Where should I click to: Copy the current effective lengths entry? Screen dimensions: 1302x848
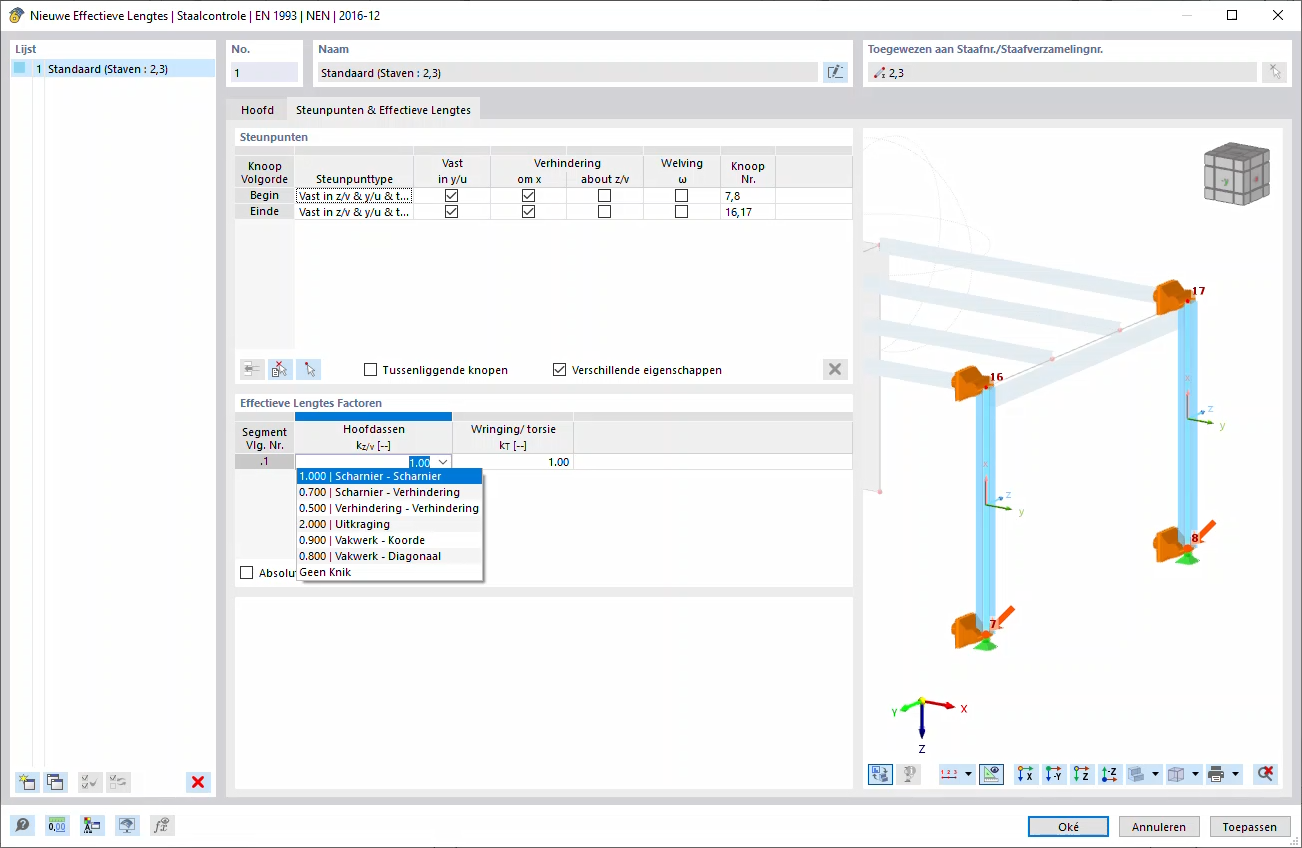point(57,781)
